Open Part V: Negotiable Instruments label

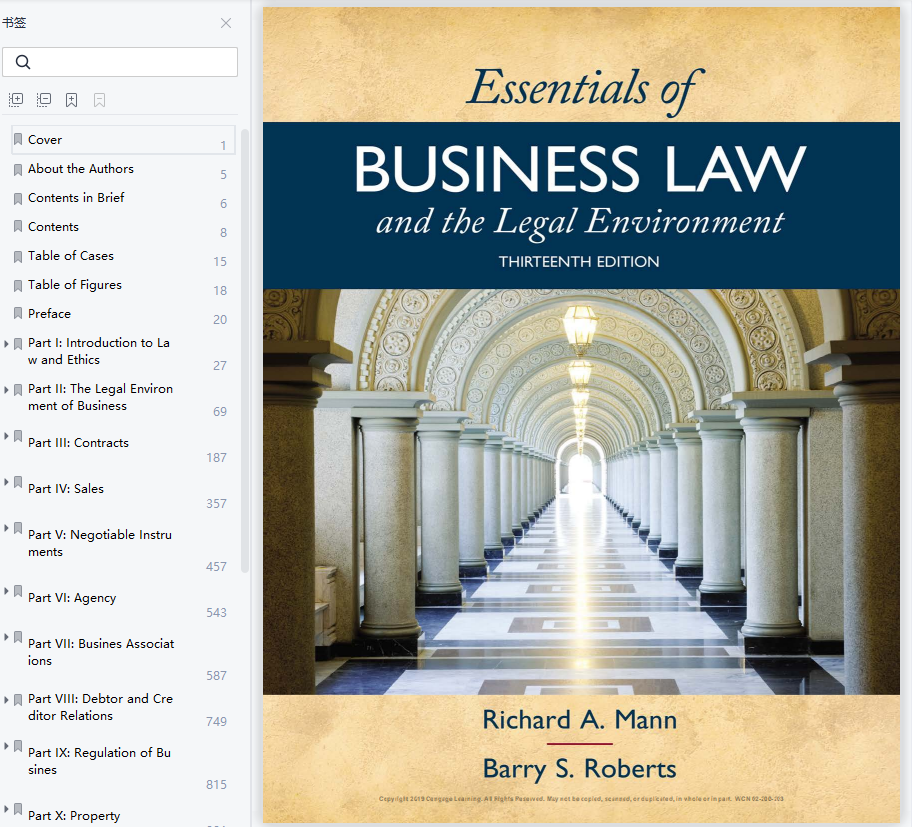tap(100, 543)
